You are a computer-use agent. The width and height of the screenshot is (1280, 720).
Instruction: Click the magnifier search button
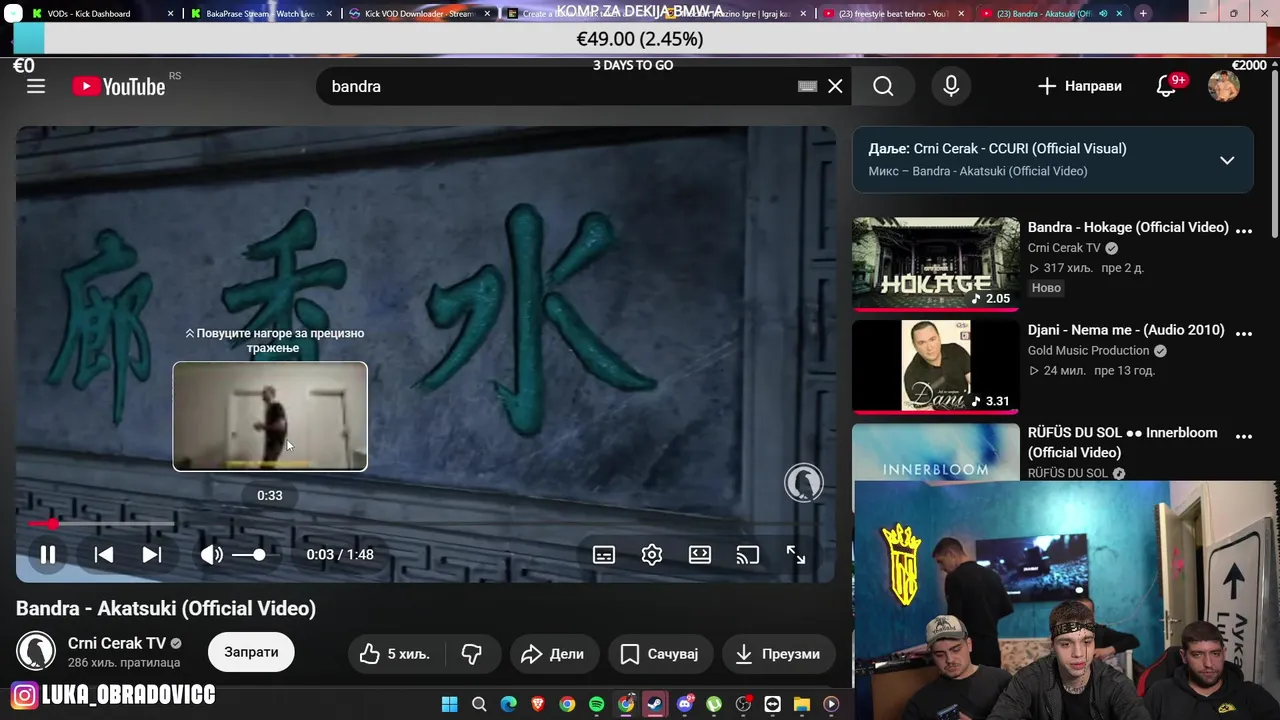point(883,86)
